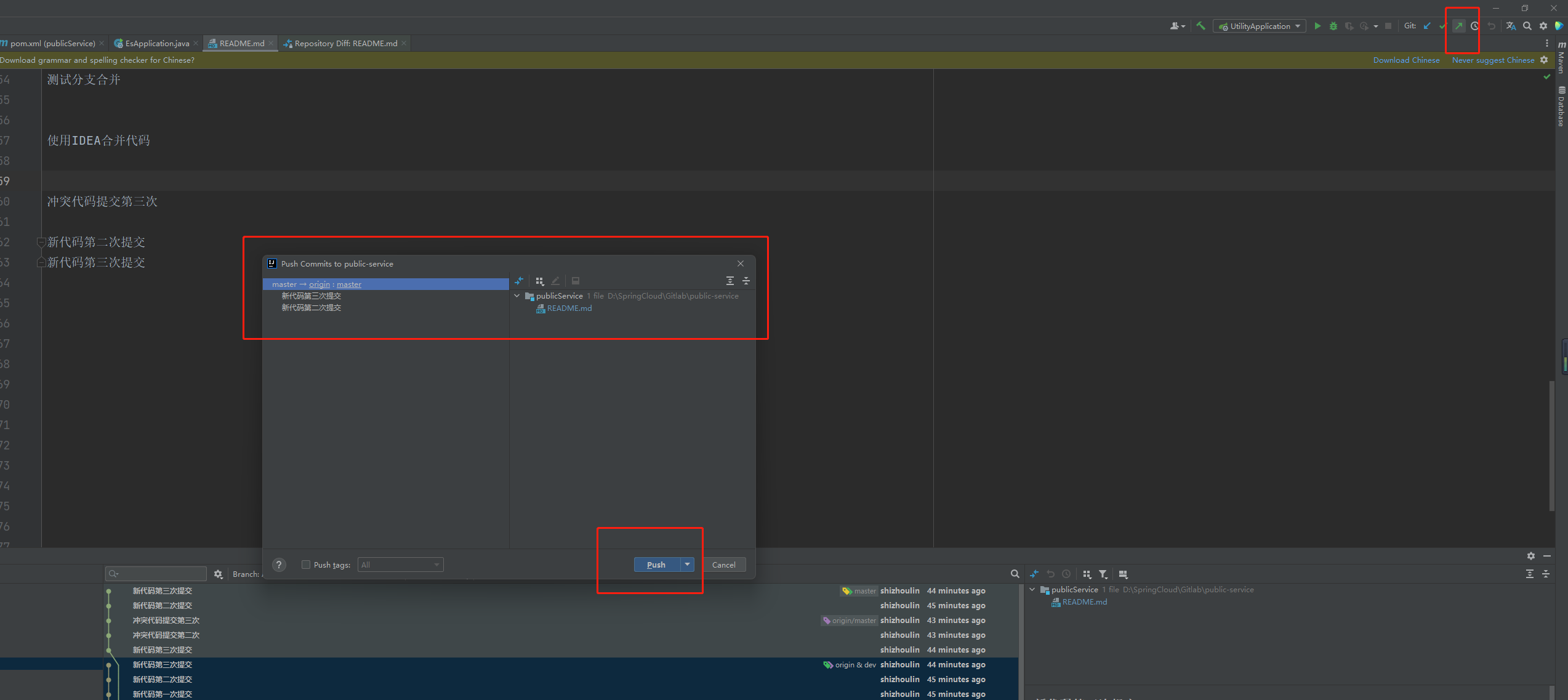Click line 60 text 冲突代码提交第三次 in editor

[x=102, y=201]
